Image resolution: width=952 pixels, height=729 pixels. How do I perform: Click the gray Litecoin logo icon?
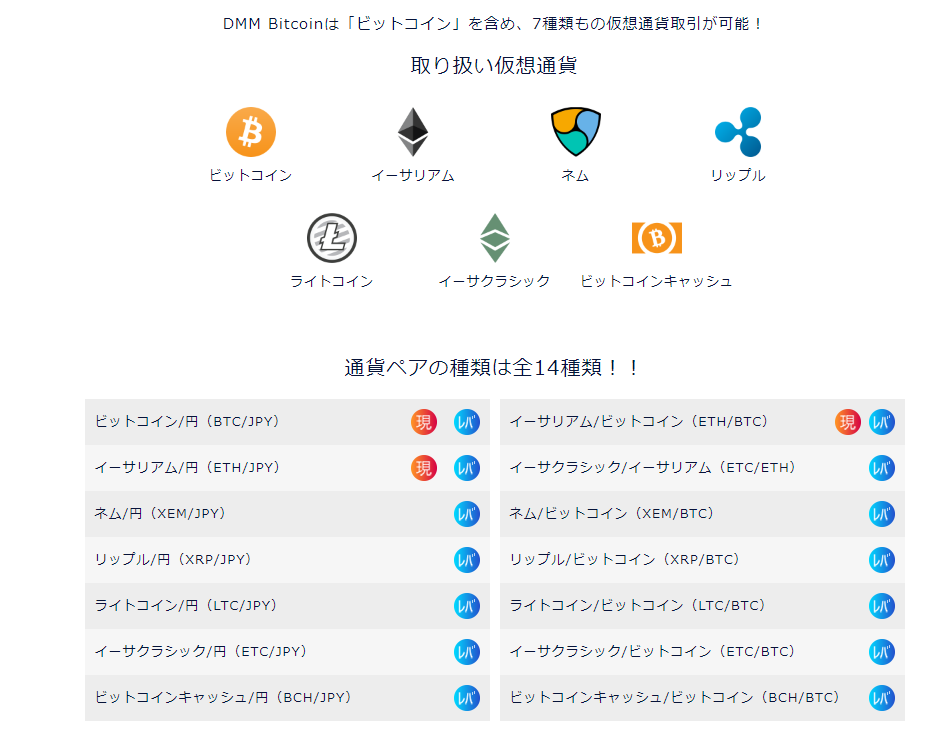[x=331, y=238]
